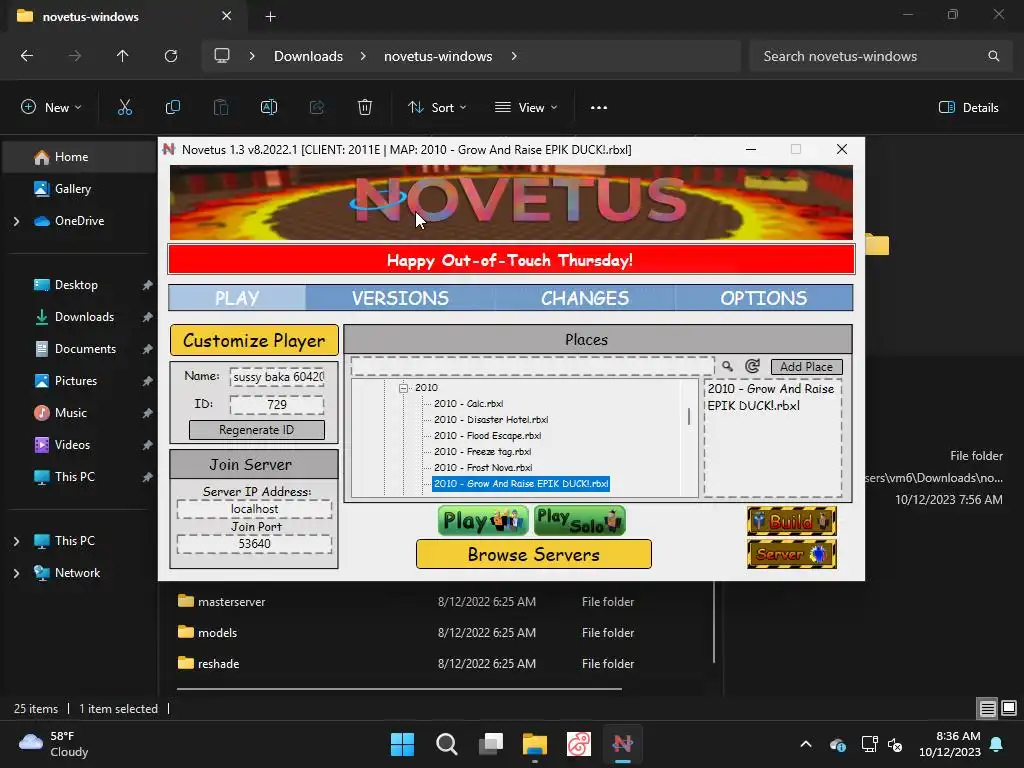This screenshot has height=768, width=1024.
Task: Click the PC icon in address bar
Action: pyautogui.click(x=222, y=56)
